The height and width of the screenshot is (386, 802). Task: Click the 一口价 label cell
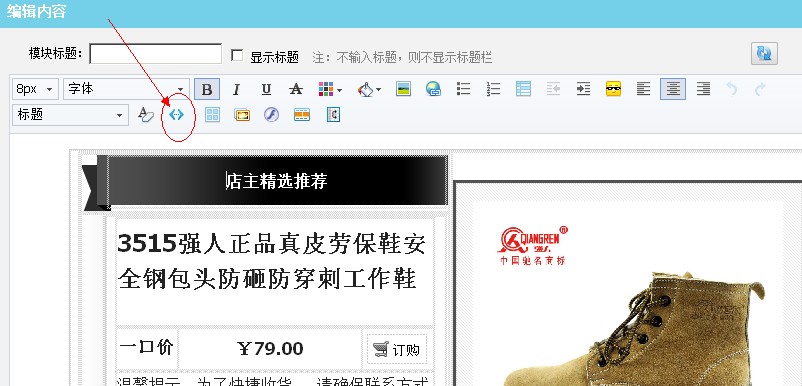pyautogui.click(x=147, y=348)
